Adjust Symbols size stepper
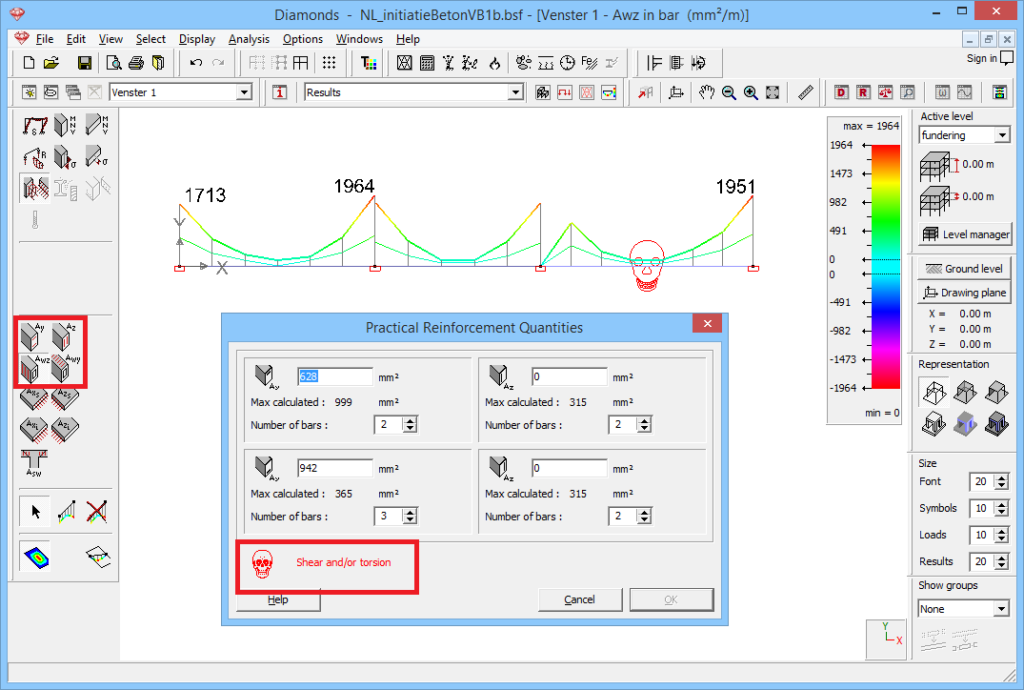Viewport: 1024px width, 690px height. tap(1002, 509)
